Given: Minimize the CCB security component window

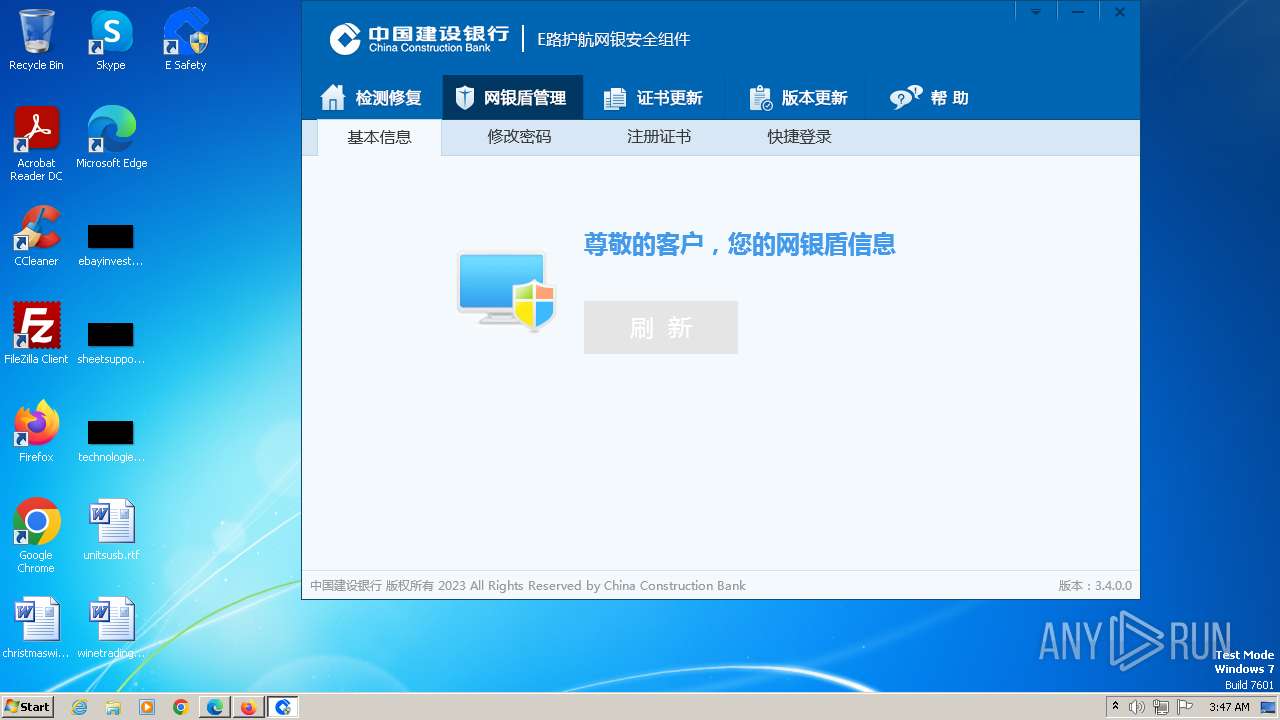Looking at the screenshot, I should coord(1078,12).
